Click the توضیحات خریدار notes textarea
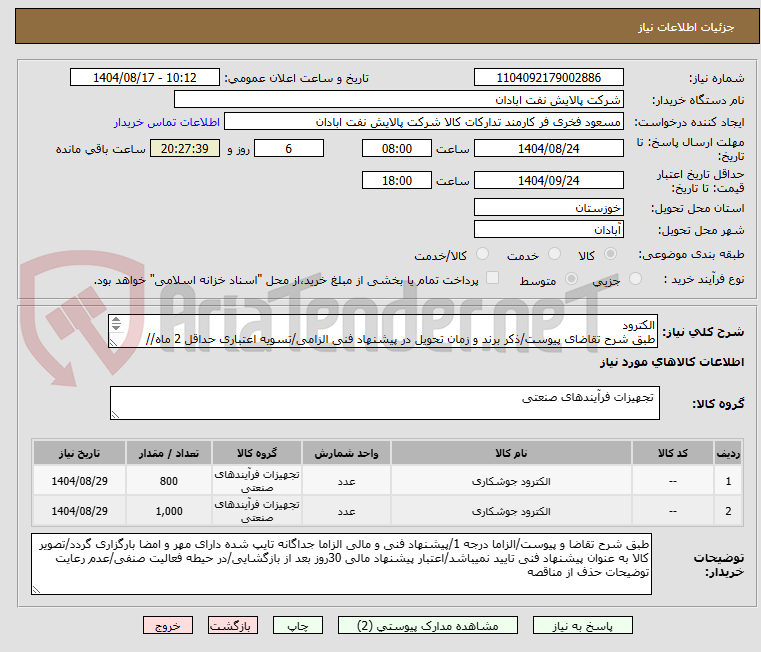Image resolution: width=761 pixels, height=652 pixels. pos(341,564)
